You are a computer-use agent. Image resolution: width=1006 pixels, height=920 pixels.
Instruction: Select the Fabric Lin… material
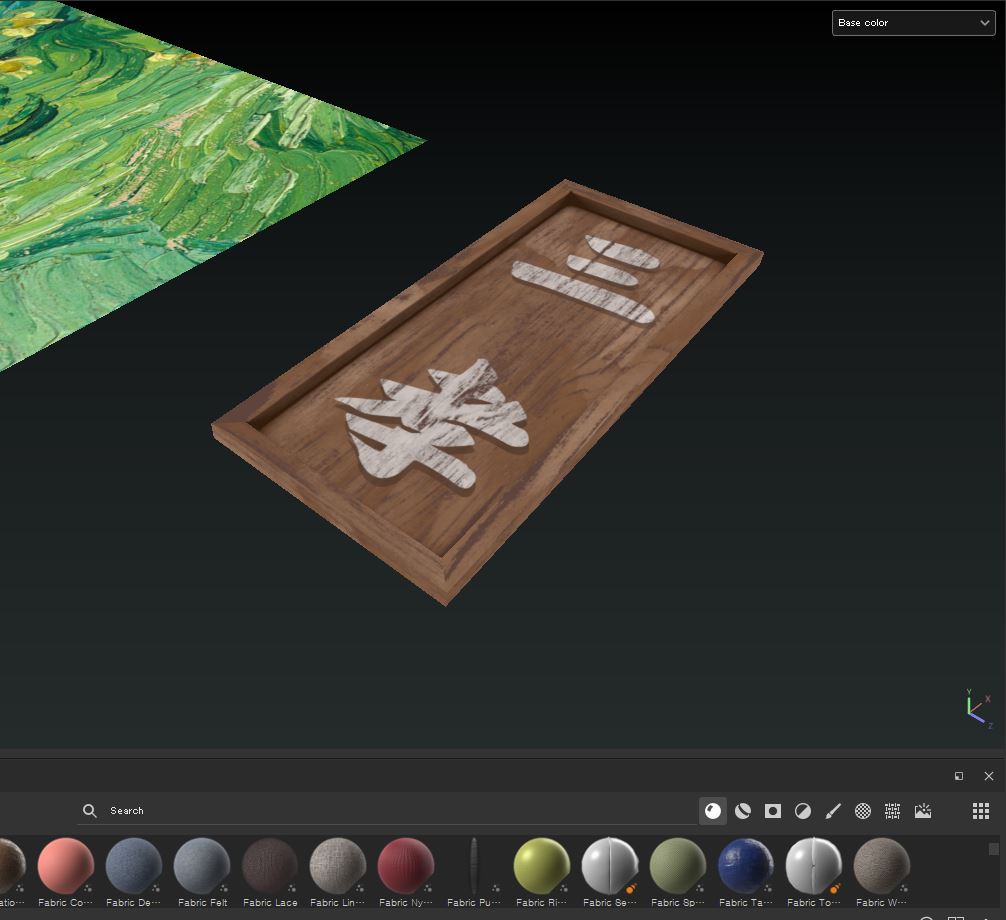[337, 872]
